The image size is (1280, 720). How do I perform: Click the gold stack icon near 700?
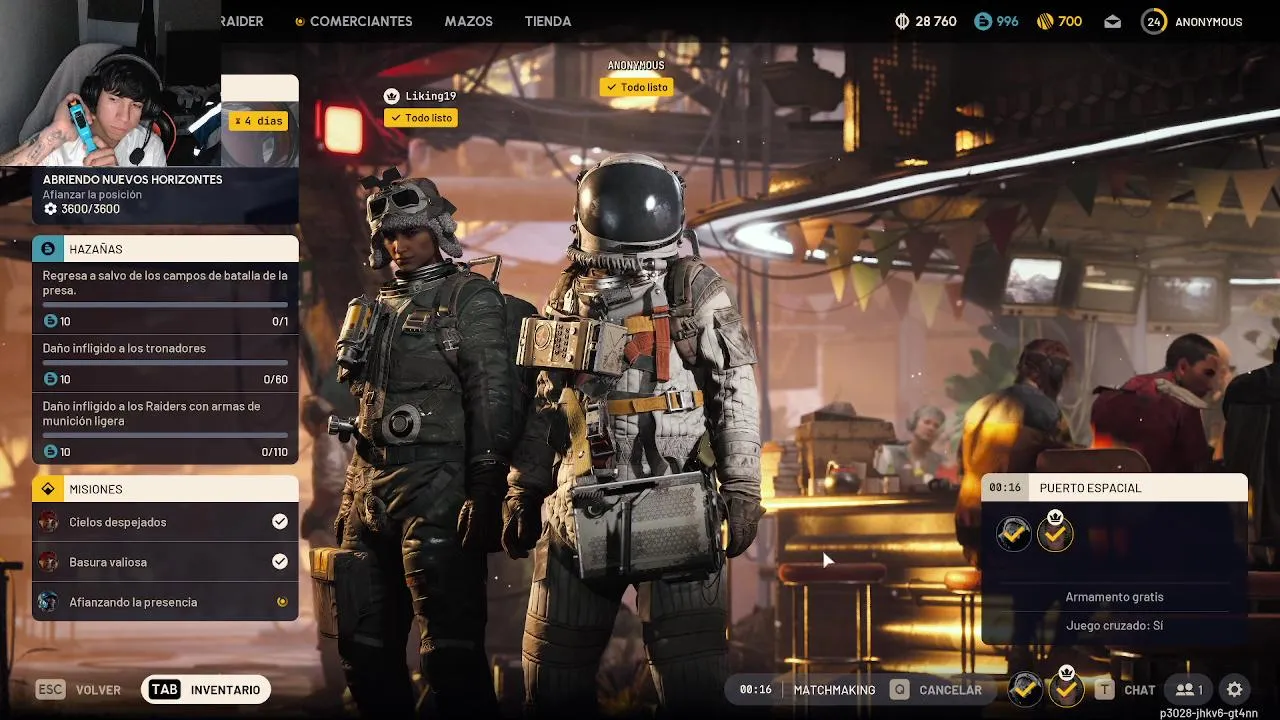tap(1045, 21)
